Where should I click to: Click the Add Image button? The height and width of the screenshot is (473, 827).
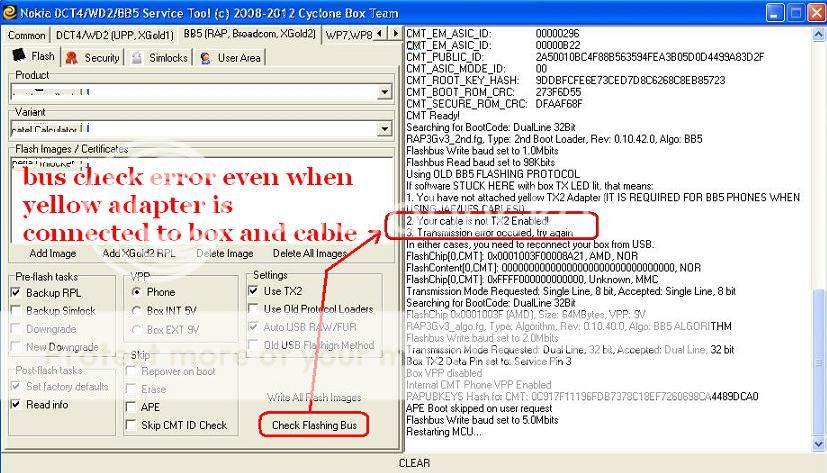pos(53,253)
